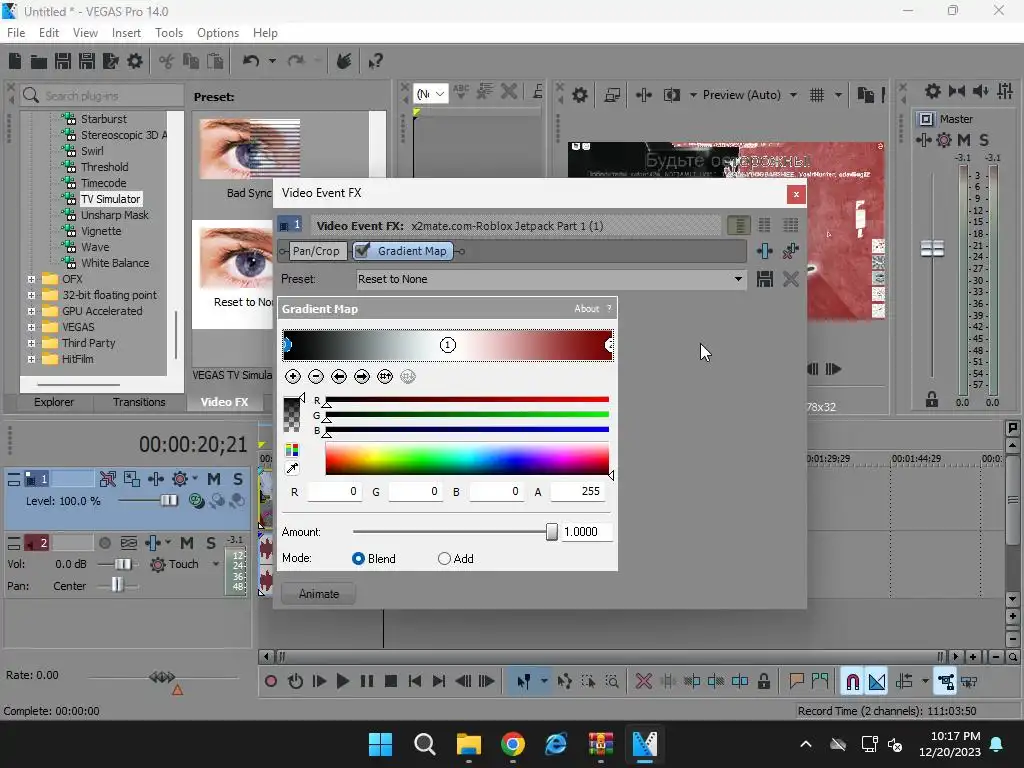
Task: Click the Stop button in transport bar
Action: (391, 681)
